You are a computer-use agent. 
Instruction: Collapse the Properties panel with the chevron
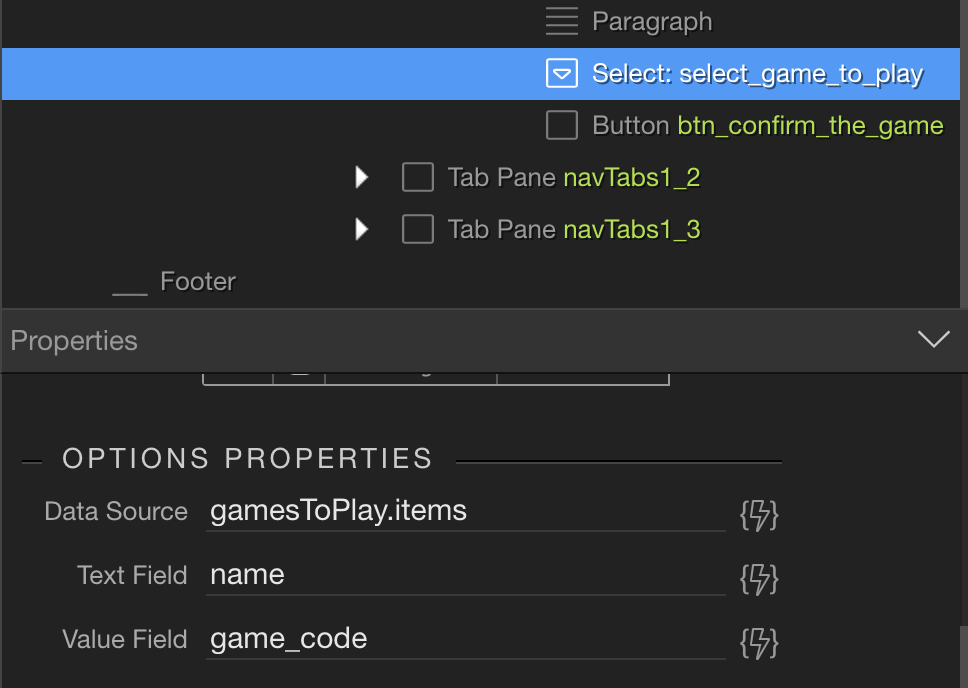933,339
